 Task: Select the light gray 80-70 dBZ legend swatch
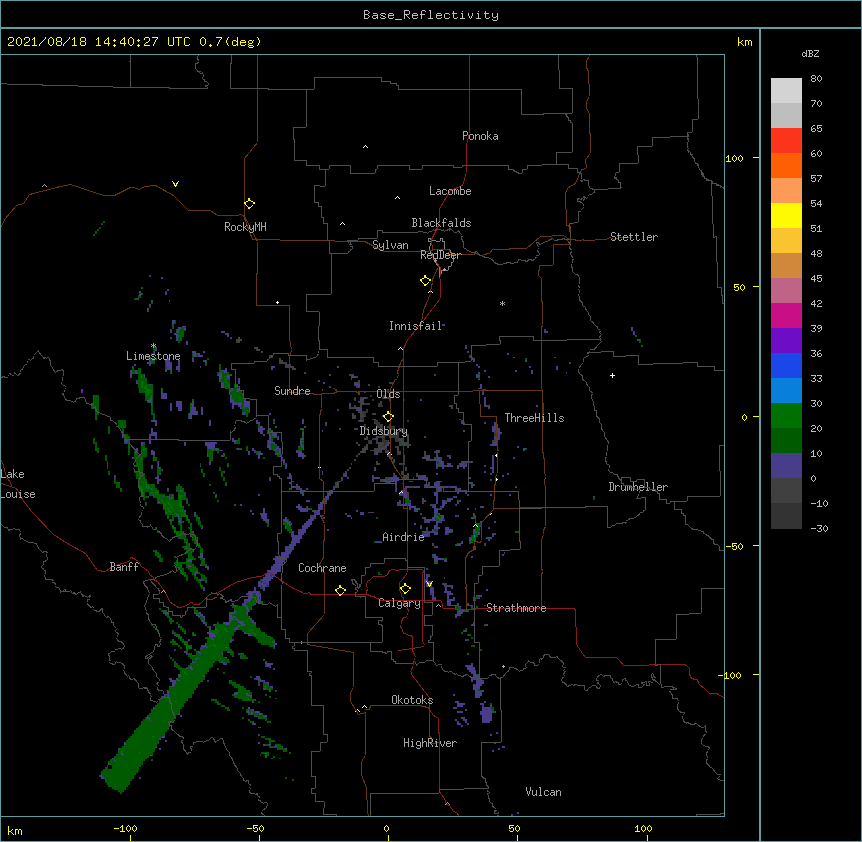tap(786, 91)
